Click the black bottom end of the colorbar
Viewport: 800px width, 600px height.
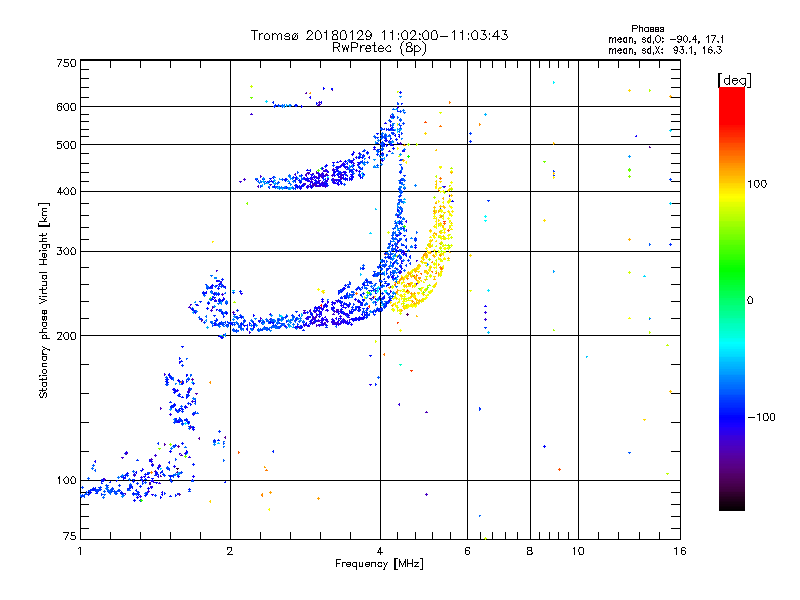pos(732,503)
